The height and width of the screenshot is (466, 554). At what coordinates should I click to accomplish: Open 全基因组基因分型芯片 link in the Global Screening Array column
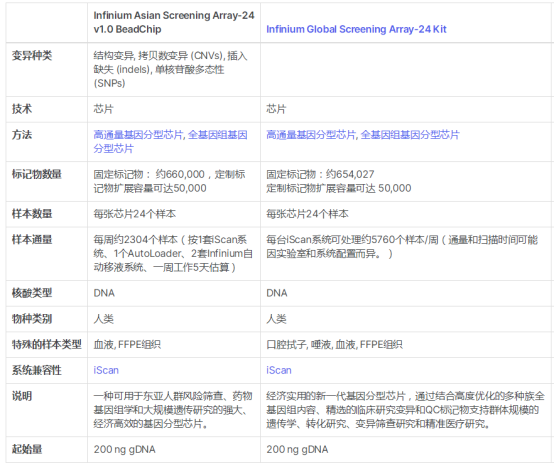(410, 135)
